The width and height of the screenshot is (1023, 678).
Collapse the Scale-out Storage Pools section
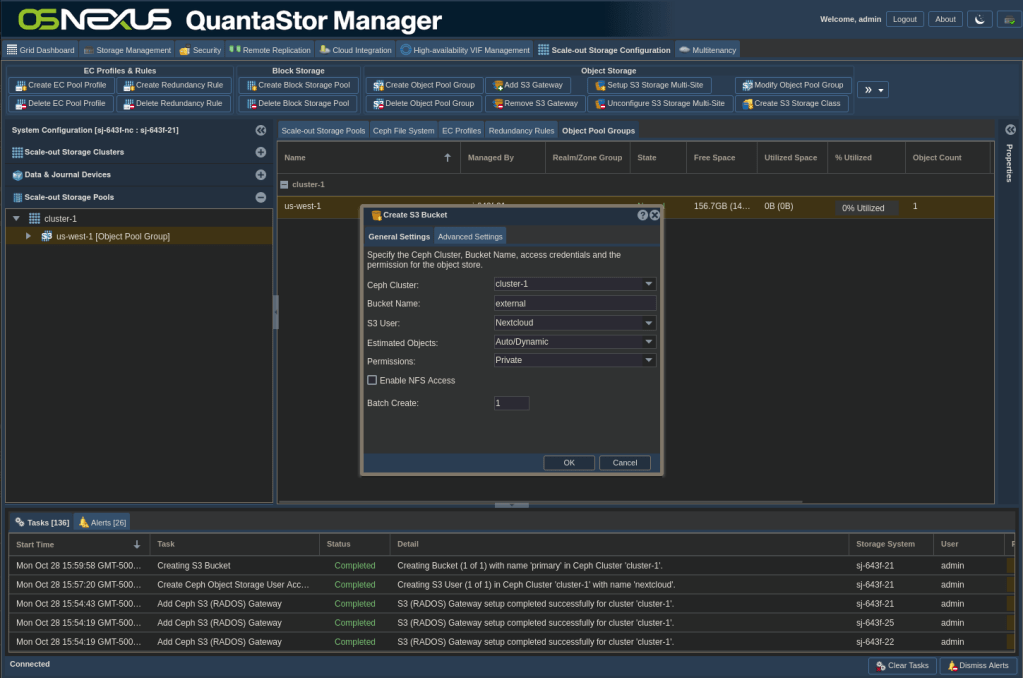[261, 197]
